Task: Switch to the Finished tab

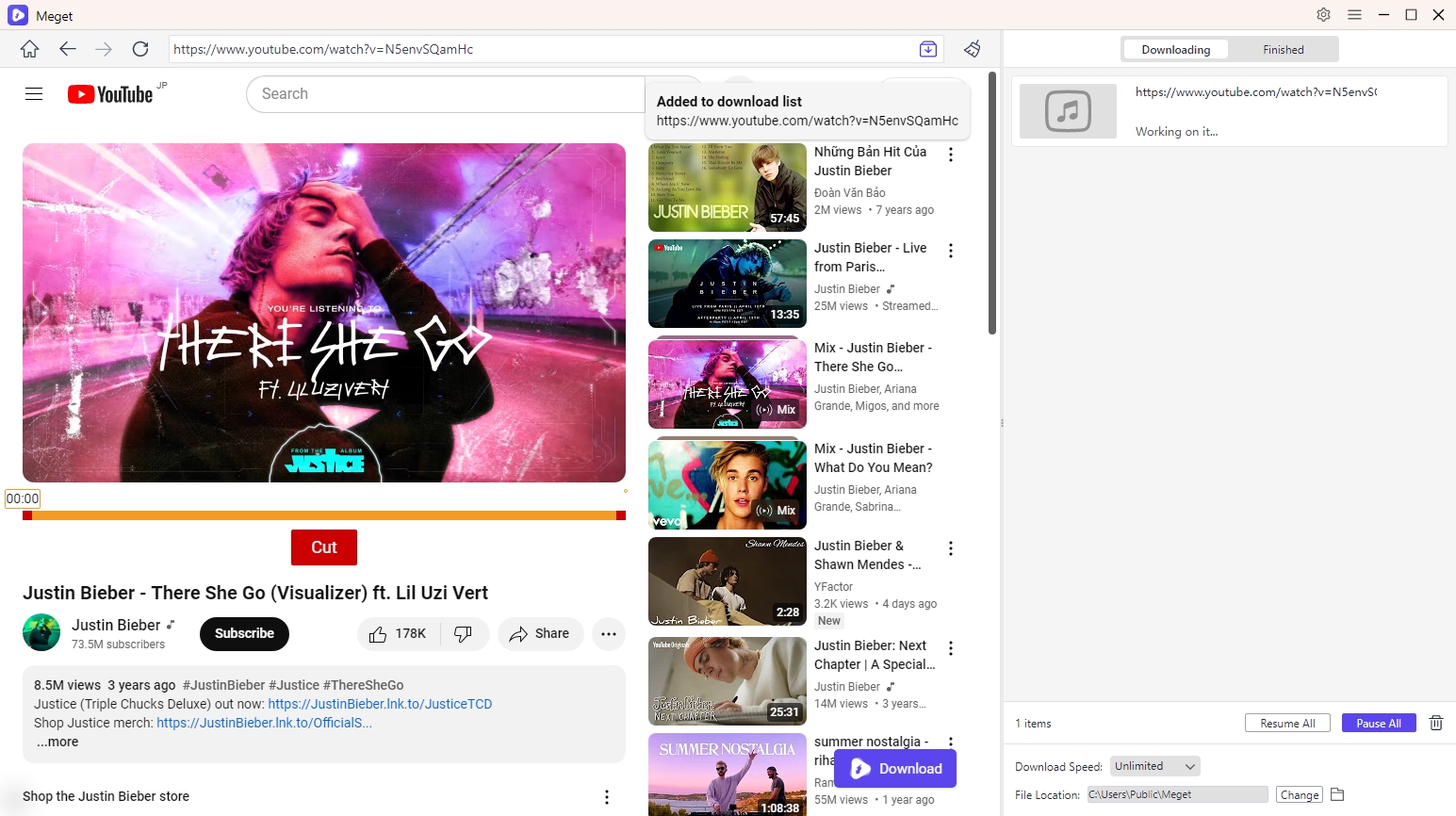Action: [1284, 50]
